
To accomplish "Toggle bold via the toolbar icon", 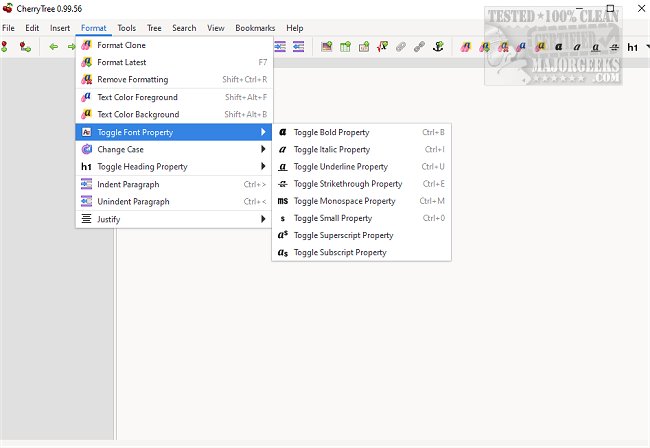I will pyautogui.click(x=558, y=47).
